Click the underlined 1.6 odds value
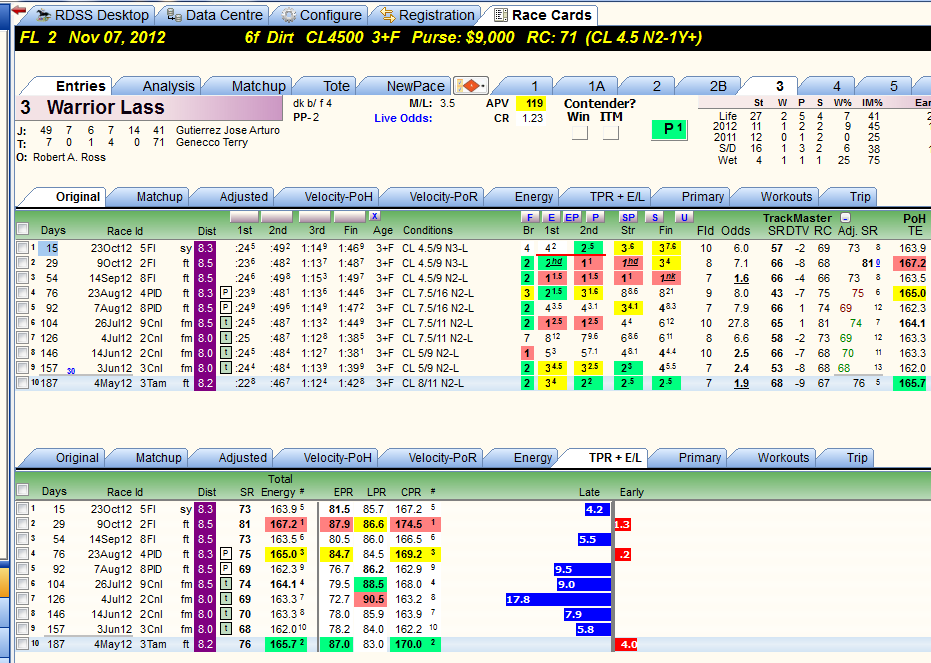 point(740,278)
